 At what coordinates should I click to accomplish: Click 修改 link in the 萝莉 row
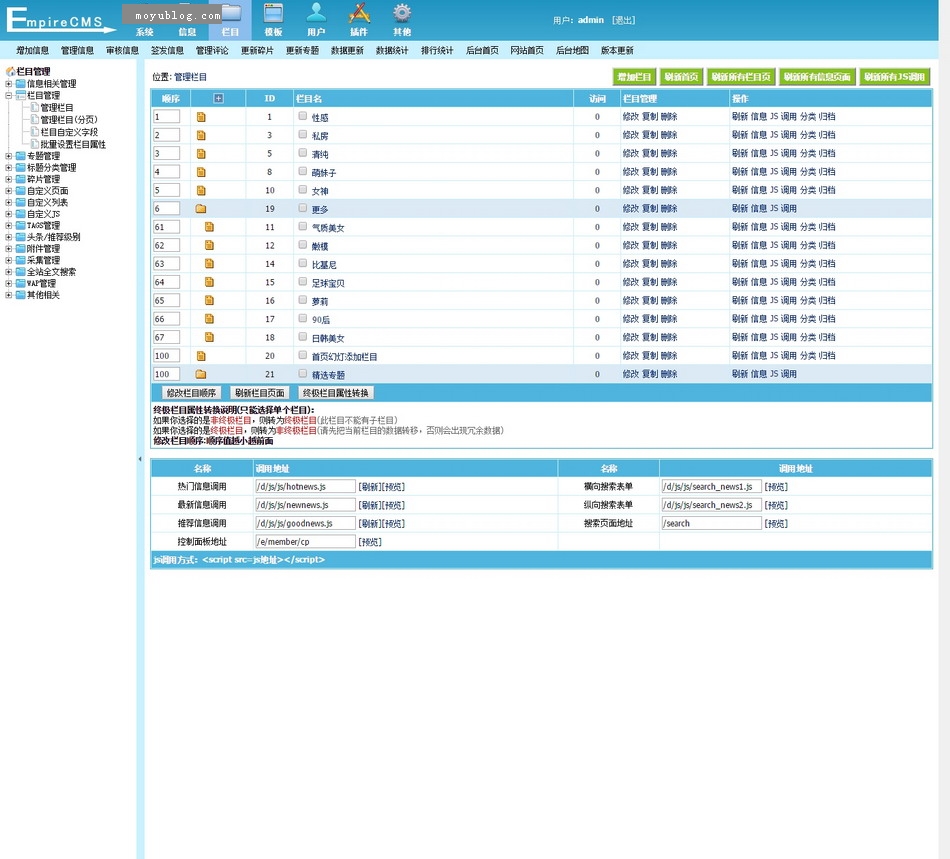point(631,300)
